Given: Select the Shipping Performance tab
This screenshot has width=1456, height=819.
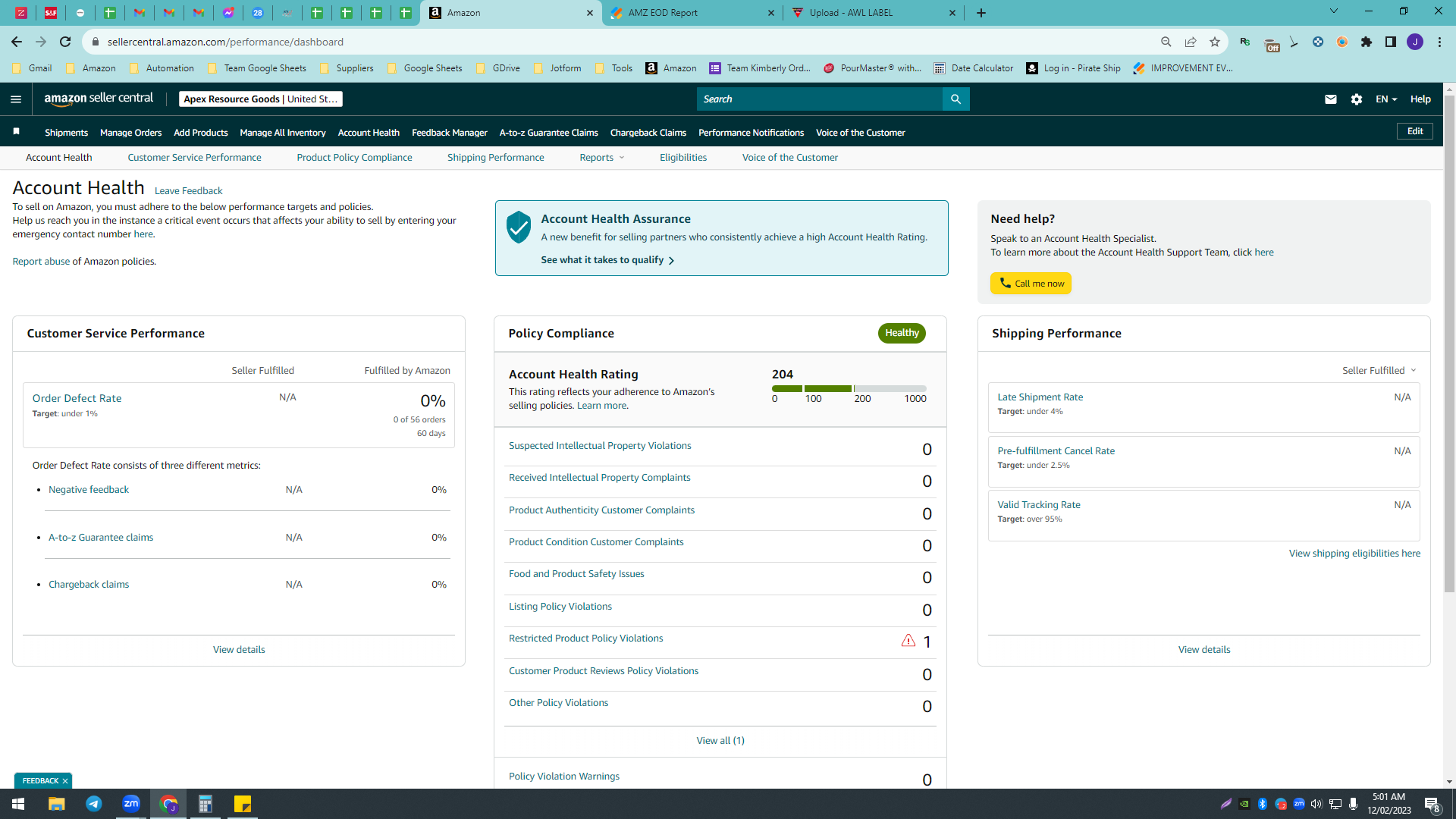Looking at the screenshot, I should [x=495, y=158].
